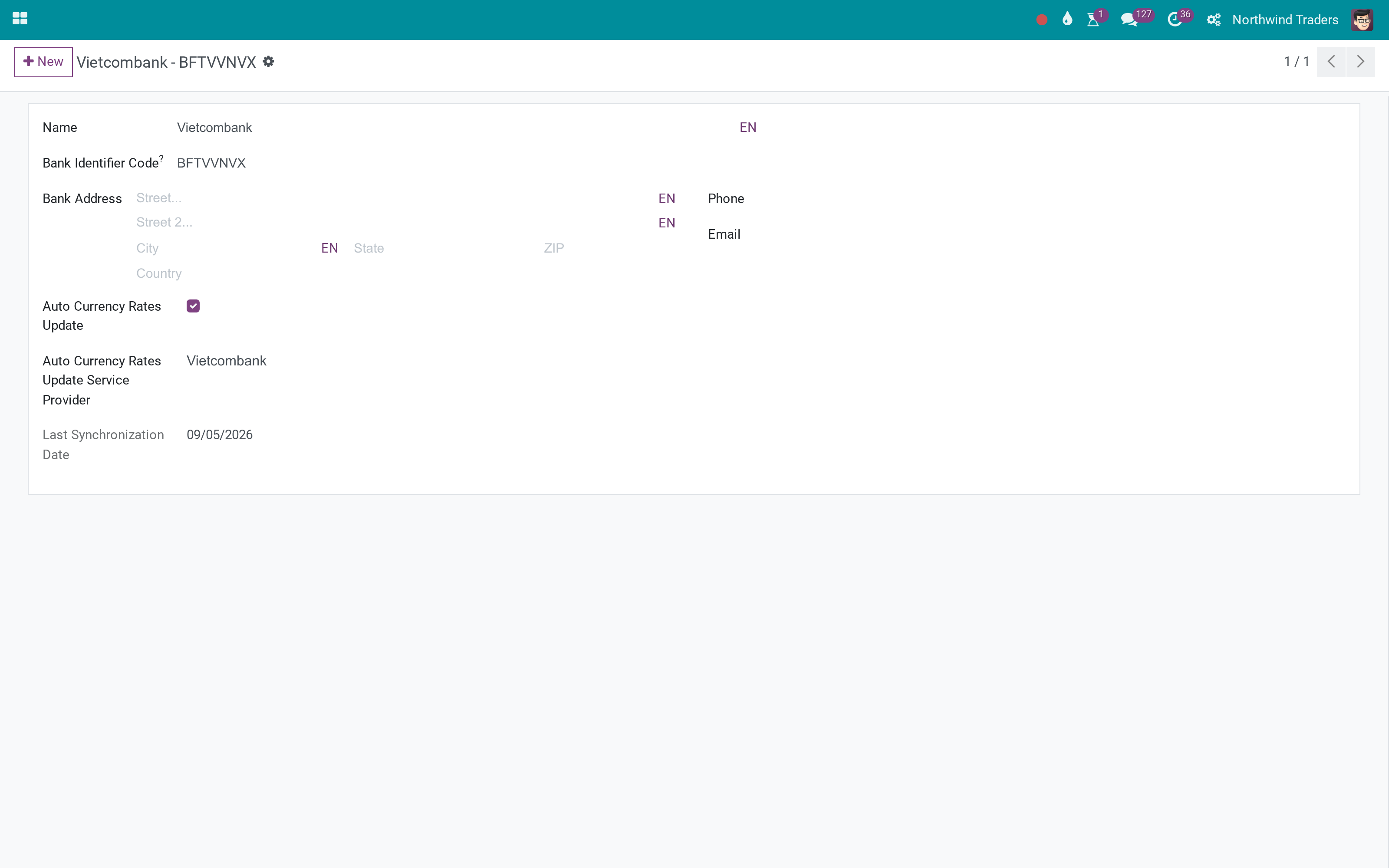The height and width of the screenshot is (868, 1389).
Task: Uncheck Auto Currency Rates Update checkbox
Action: (x=193, y=306)
